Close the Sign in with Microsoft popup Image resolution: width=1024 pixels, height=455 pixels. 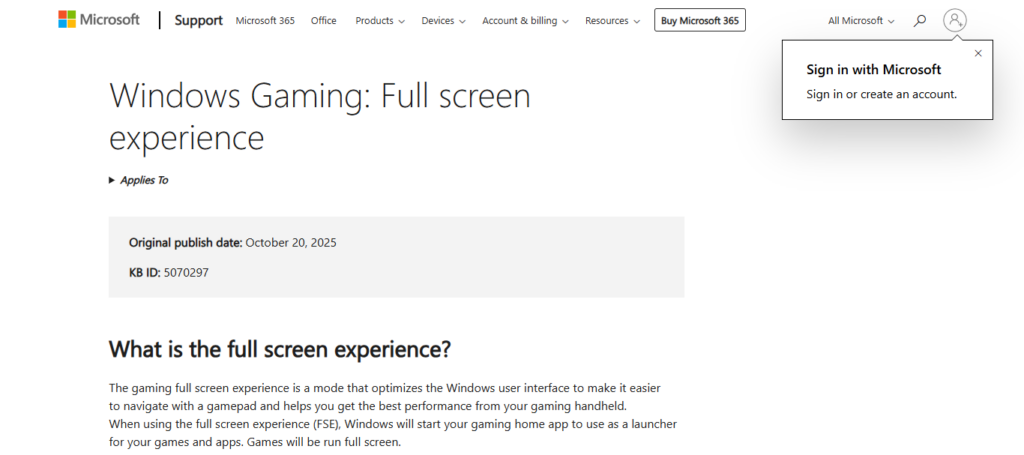coord(978,54)
